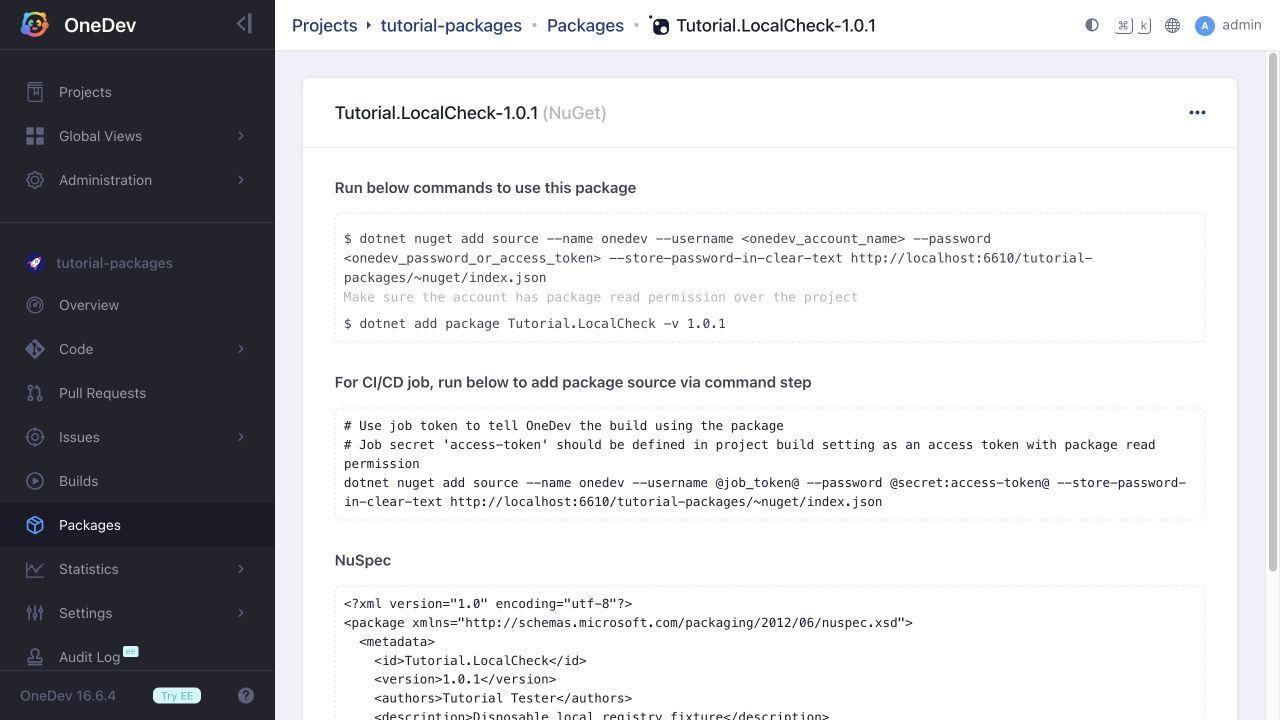Click the admin user avatar
This screenshot has height=720, width=1280.
coord(1205,26)
